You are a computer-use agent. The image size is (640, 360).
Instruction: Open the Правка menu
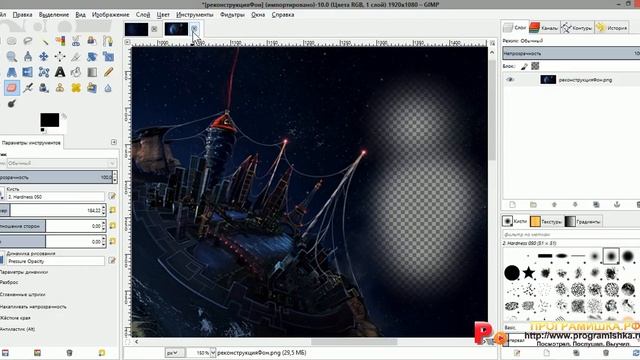coord(22,15)
